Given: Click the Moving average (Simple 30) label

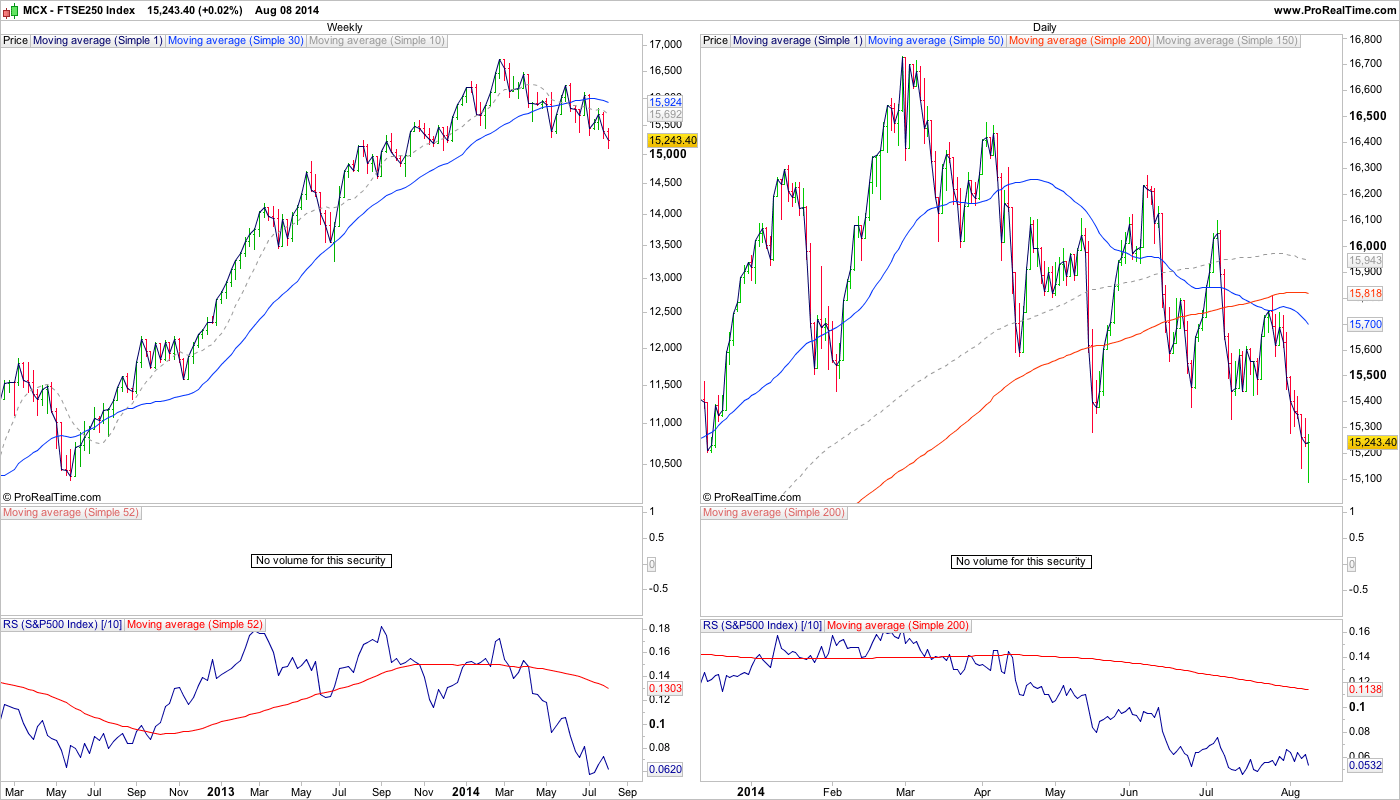Looking at the screenshot, I should pyautogui.click(x=235, y=41).
